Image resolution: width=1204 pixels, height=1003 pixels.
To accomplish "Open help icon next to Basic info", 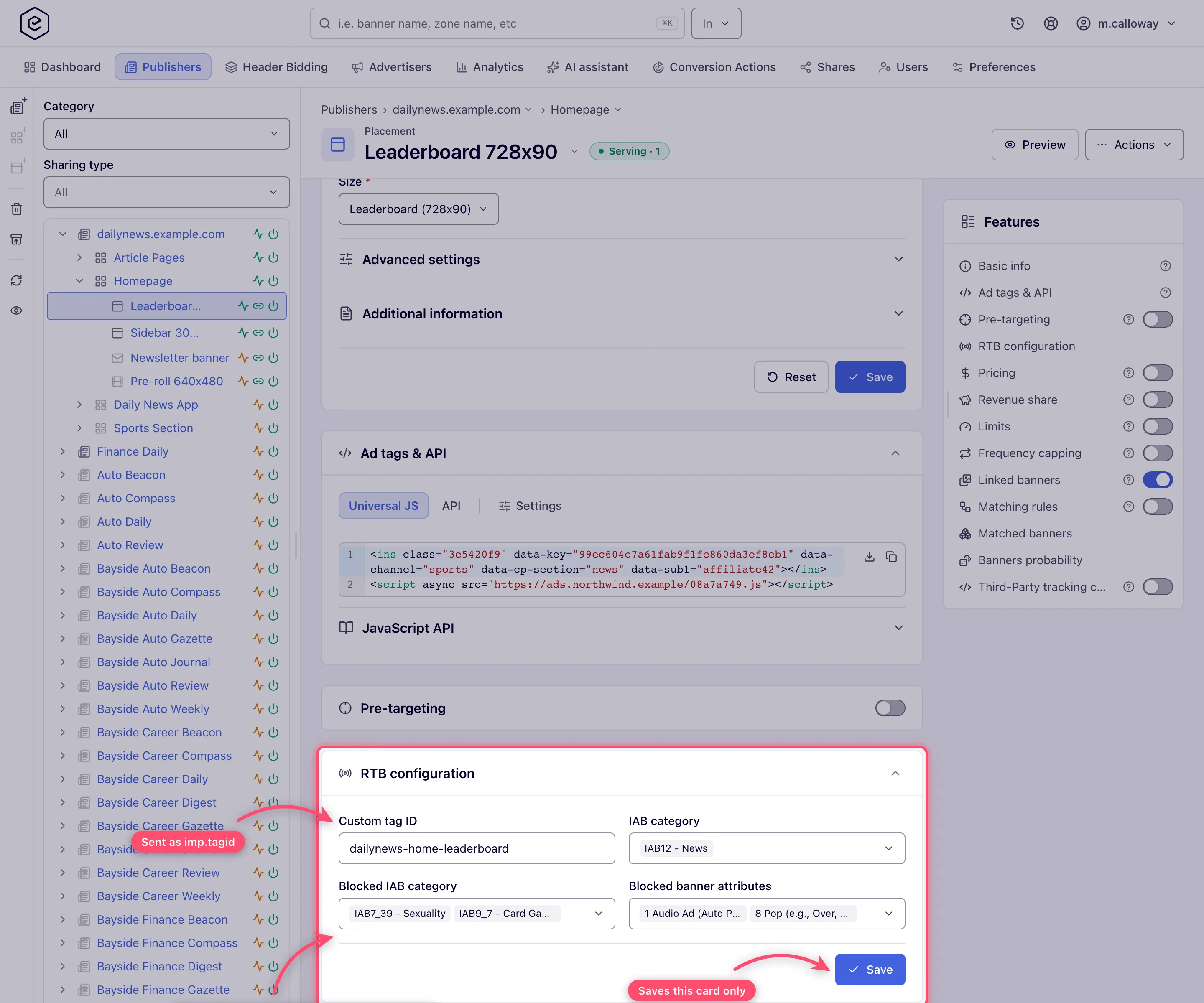I will coord(1165,266).
